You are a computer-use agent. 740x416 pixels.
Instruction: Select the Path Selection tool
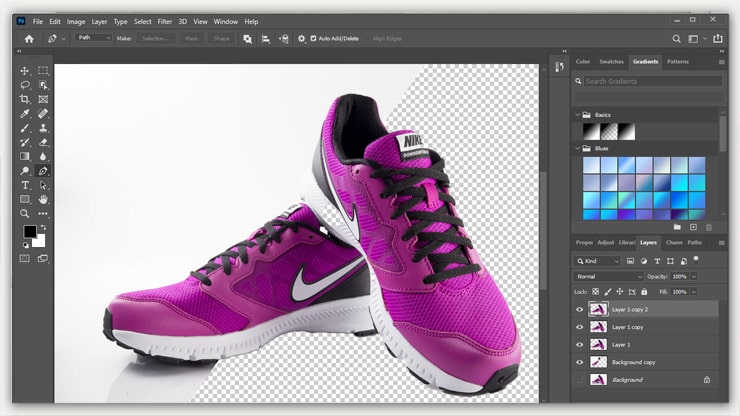click(x=43, y=185)
